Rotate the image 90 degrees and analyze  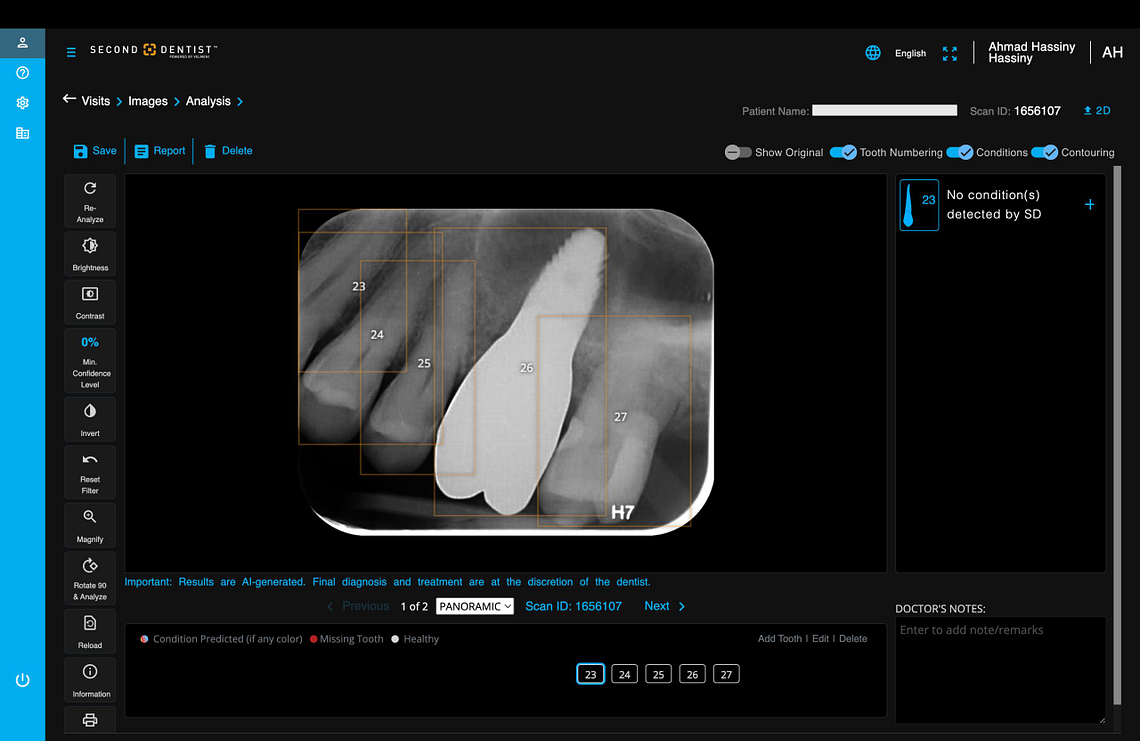[x=89, y=578]
